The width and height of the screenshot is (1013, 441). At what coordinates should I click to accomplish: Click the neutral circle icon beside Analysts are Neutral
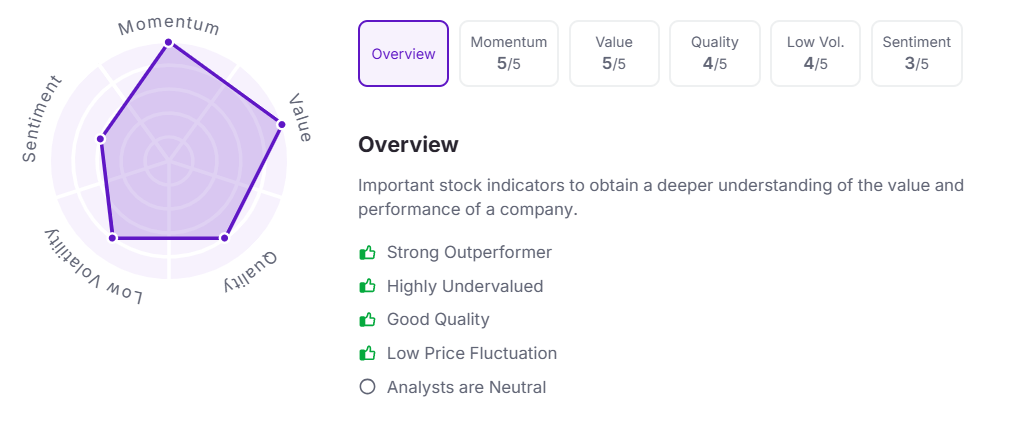pos(367,387)
